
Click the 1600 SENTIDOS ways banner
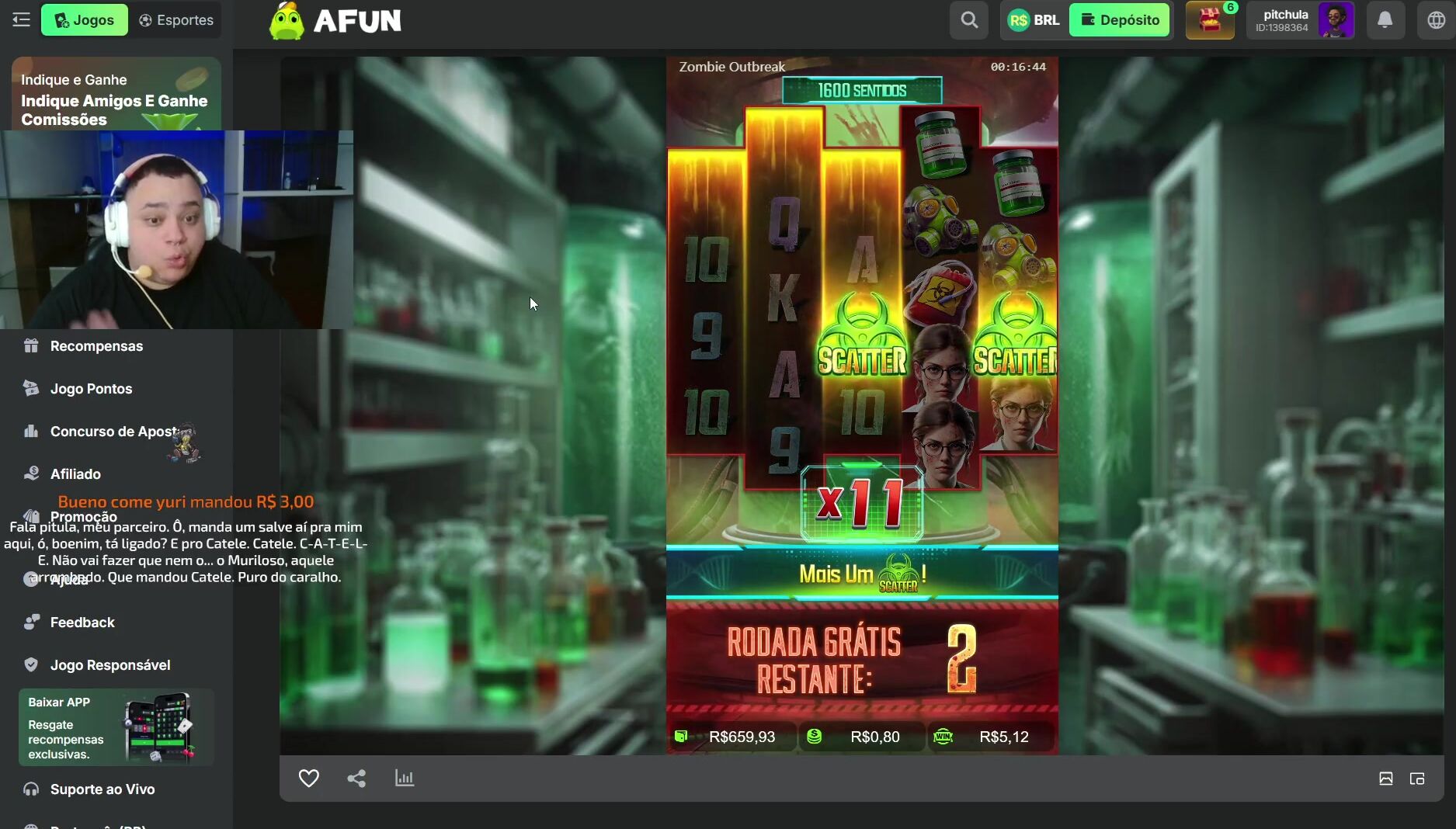862,90
